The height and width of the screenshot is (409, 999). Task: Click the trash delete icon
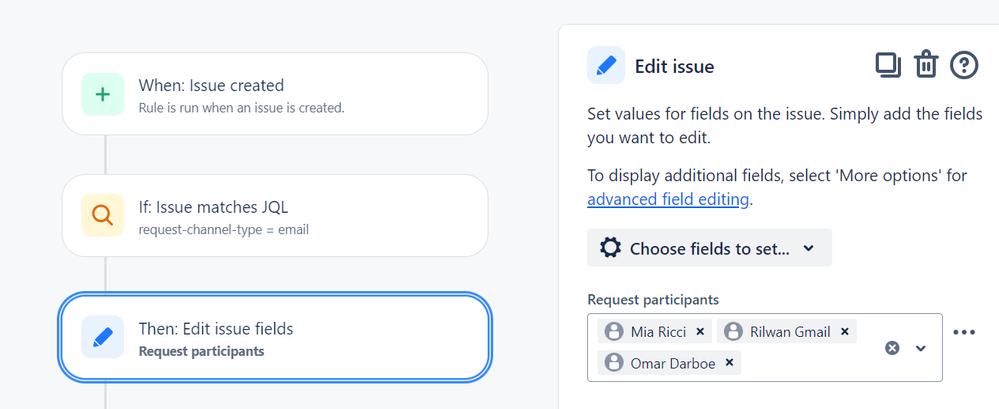click(x=926, y=66)
